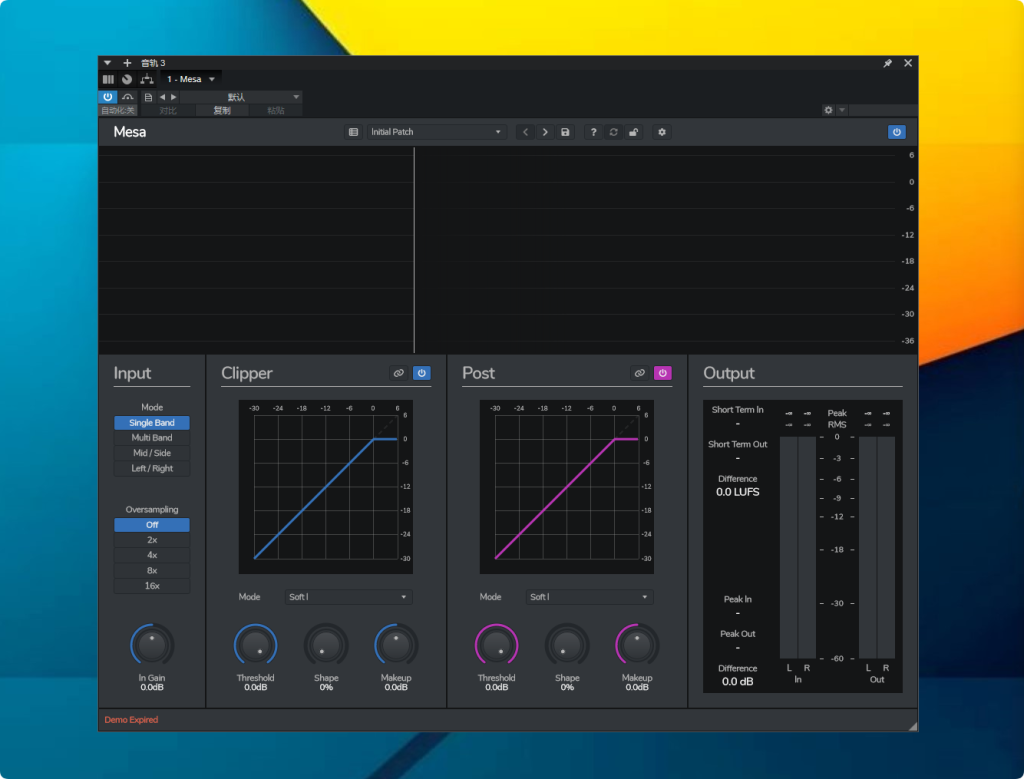The height and width of the screenshot is (779, 1024).
Task: Select Mid / Side mode
Action: (x=152, y=453)
